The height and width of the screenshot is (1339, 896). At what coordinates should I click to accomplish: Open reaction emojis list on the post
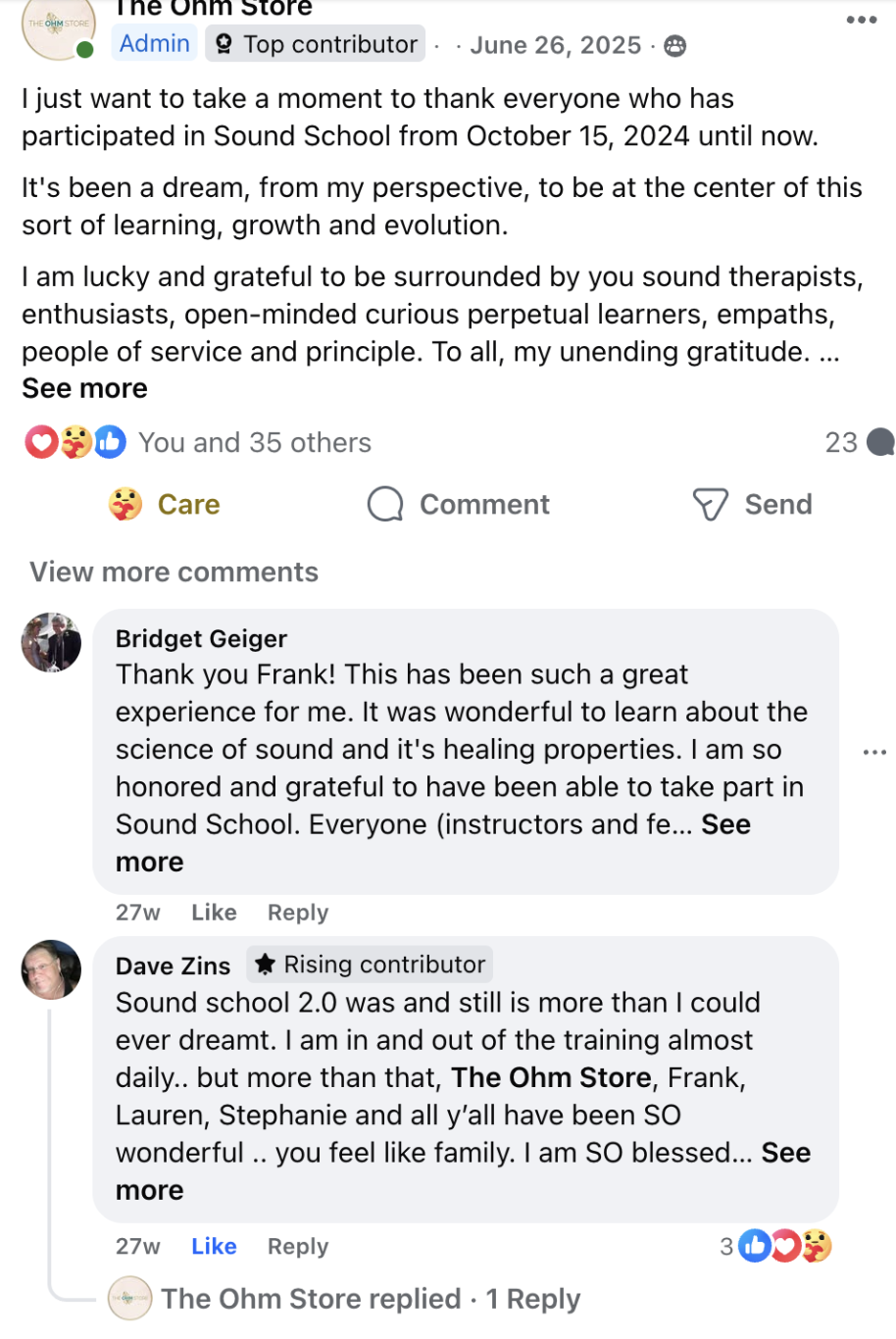point(75,443)
